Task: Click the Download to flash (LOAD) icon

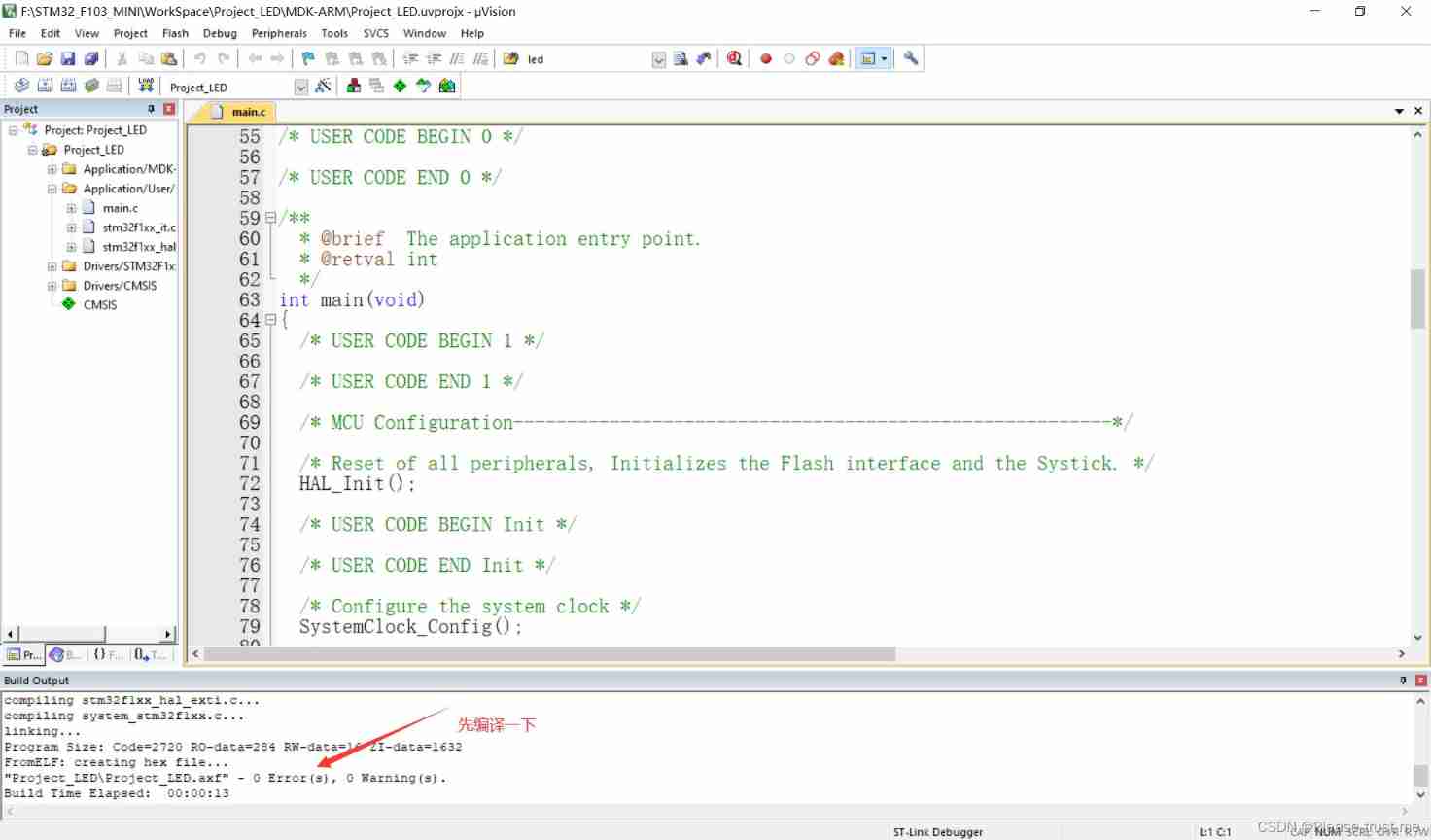Action: [x=146, y=86]
